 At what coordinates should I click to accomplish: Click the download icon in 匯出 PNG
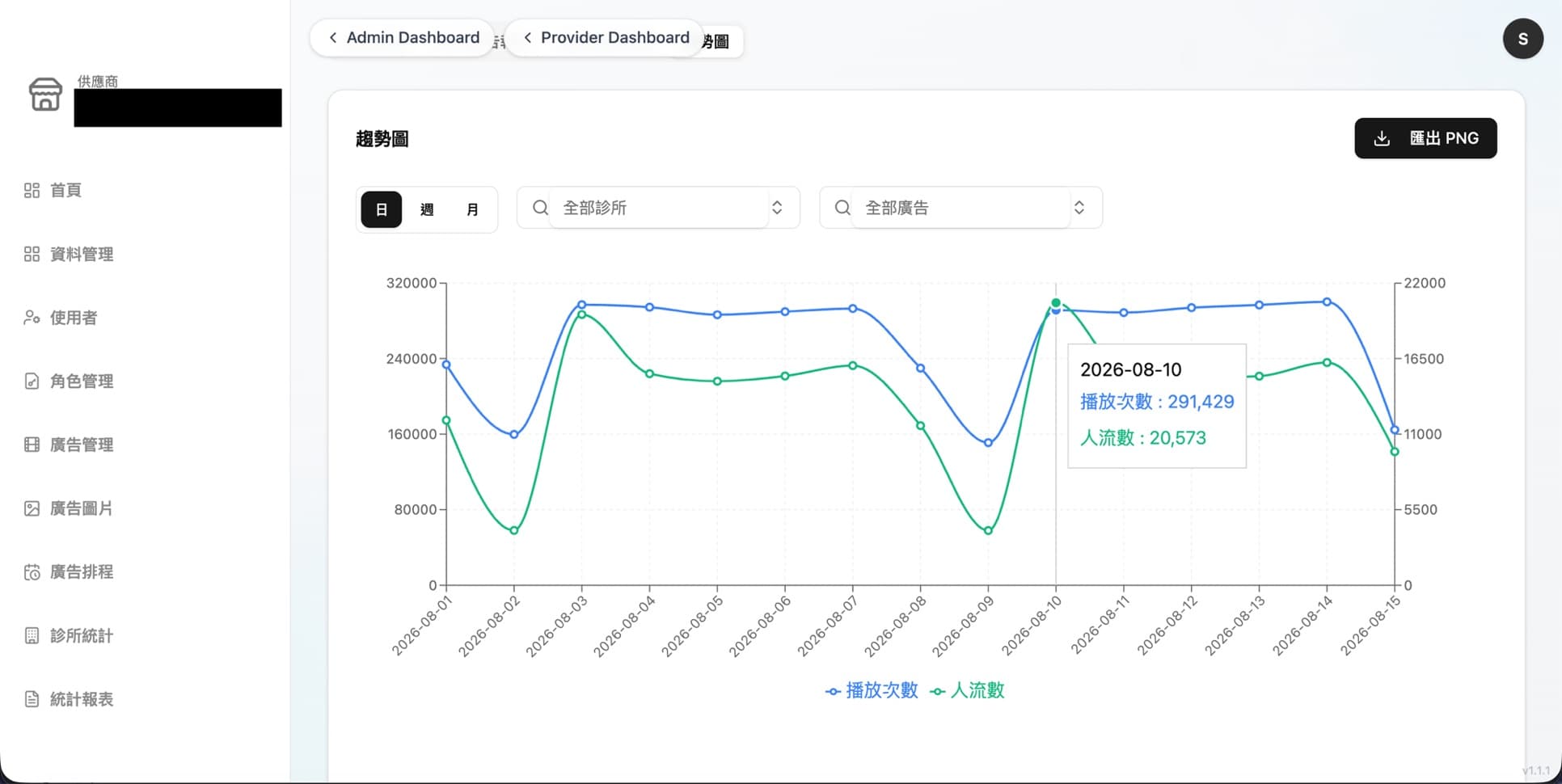[x=1382, y=138]
